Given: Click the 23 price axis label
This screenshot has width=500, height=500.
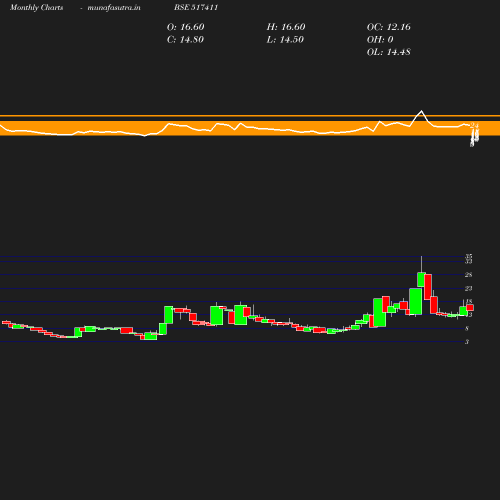Looking at the screenshot, I should pyautogui.click(x=469, y=288).
